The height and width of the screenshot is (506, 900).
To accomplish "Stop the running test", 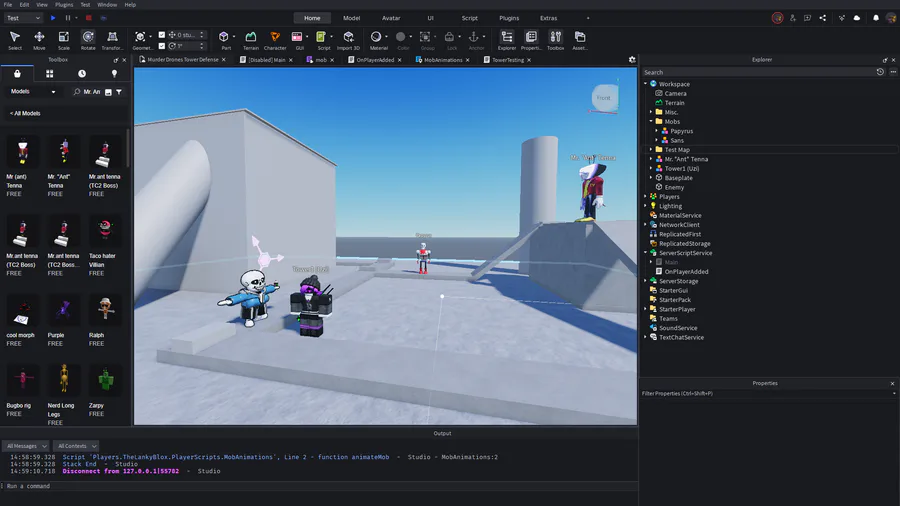I will (88, 18).
